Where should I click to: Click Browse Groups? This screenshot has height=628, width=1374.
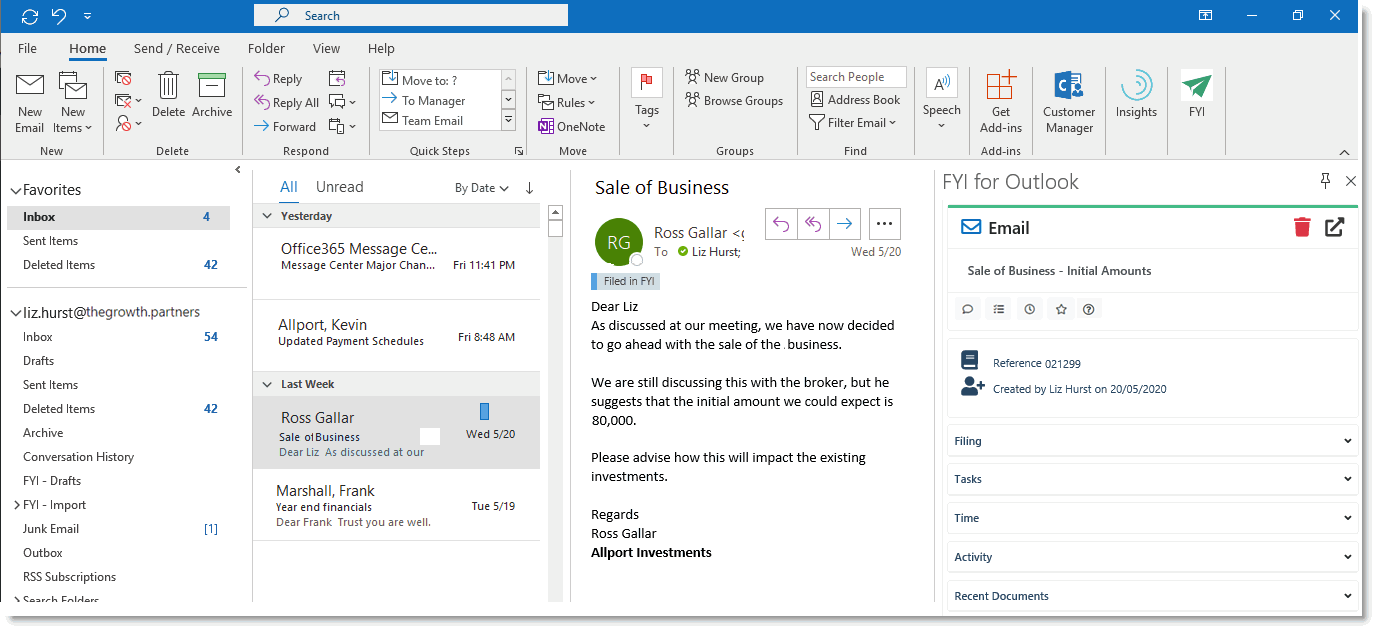[734, 100]
